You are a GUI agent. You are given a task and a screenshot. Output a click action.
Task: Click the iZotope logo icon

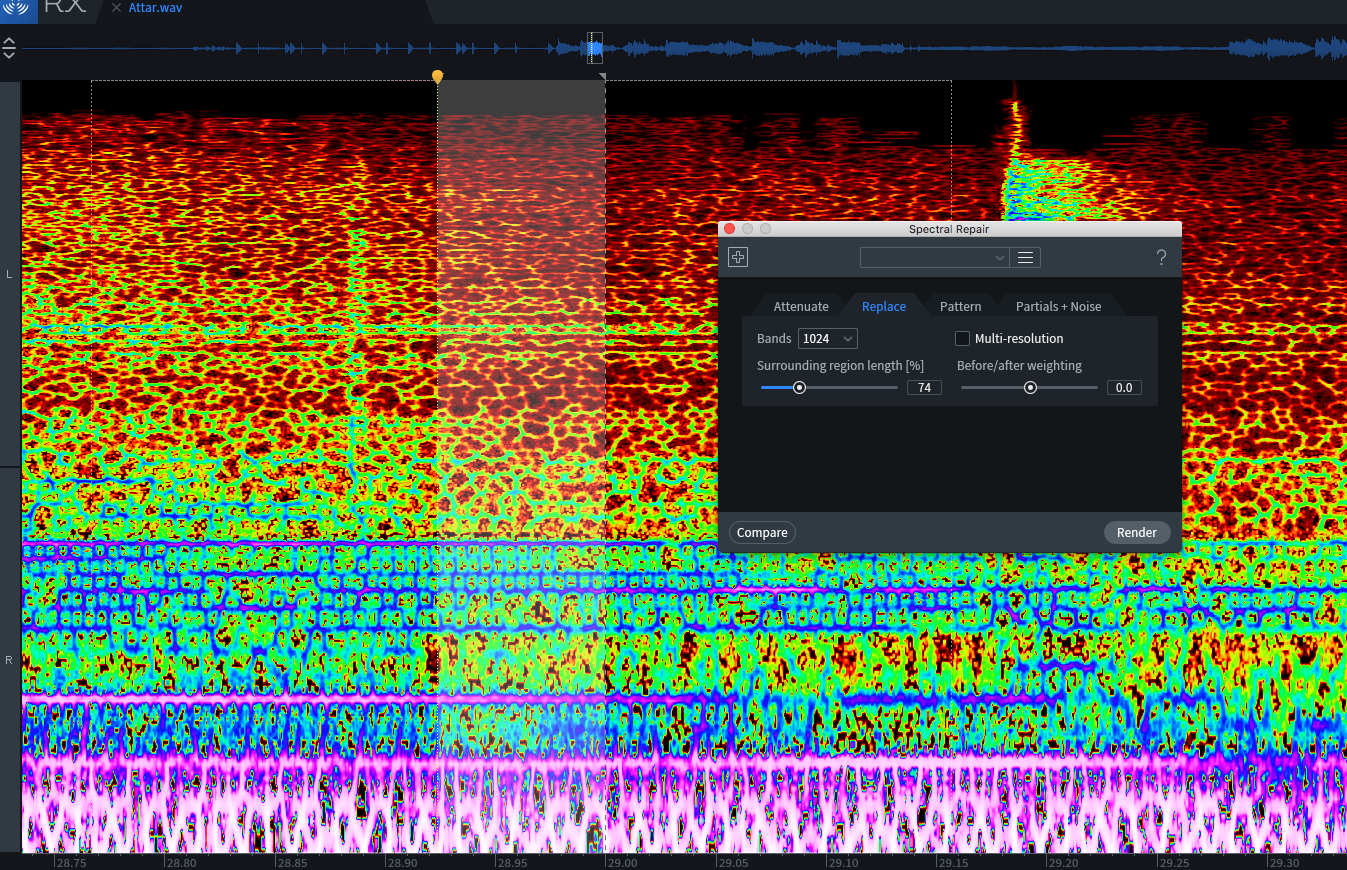pos(18,8)
